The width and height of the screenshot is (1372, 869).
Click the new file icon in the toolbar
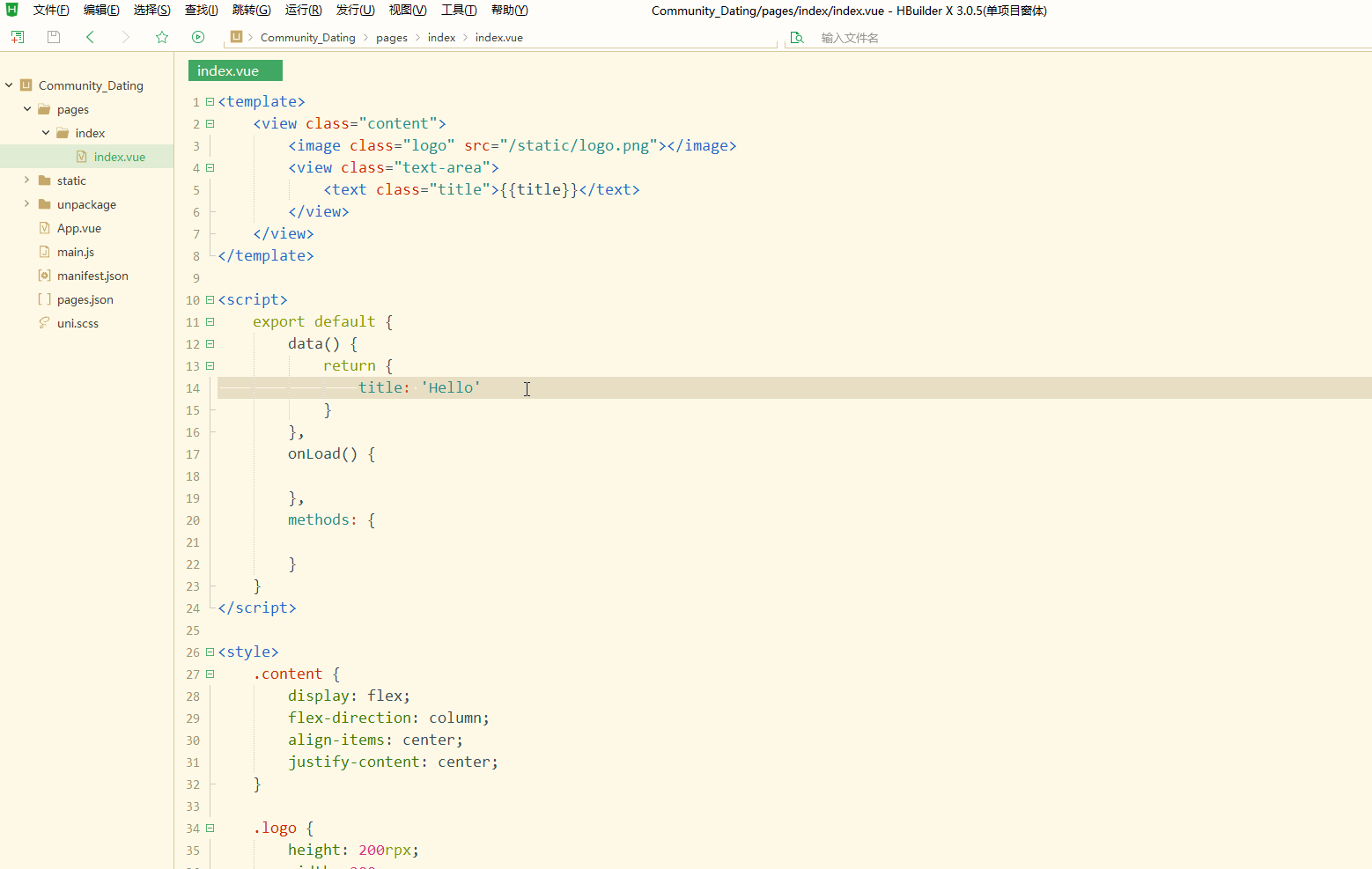coord(17,37)
